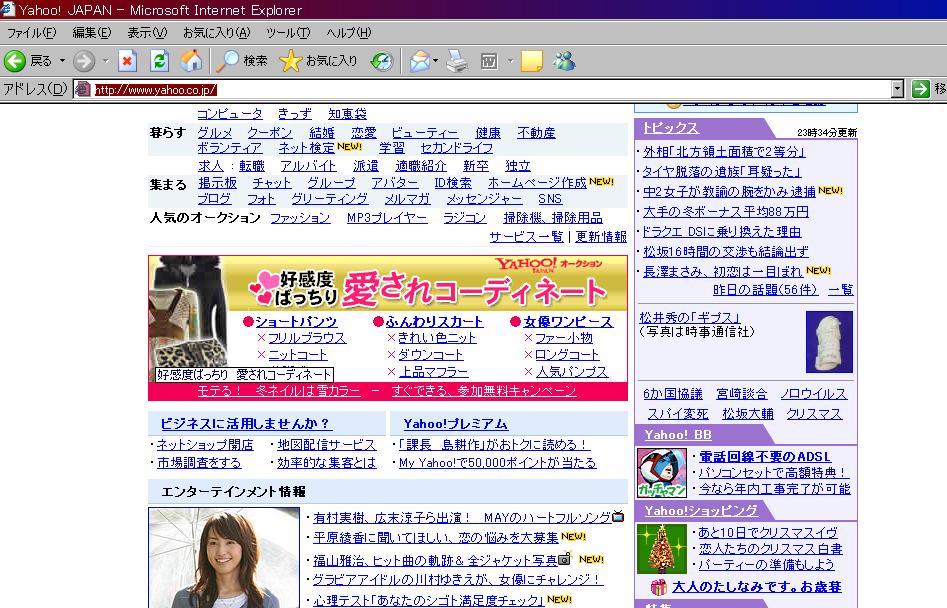
Task: Open the ネット検定 link
Action: [306, 148]
